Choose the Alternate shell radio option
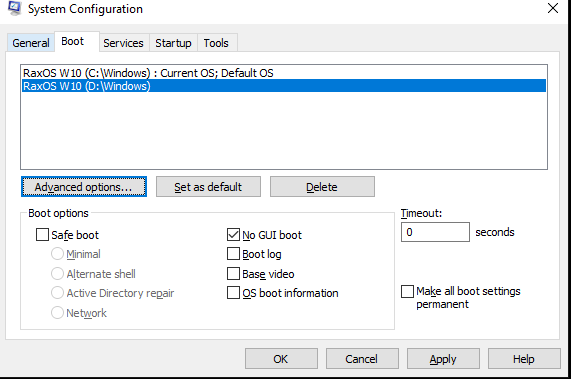 point(57,274)
